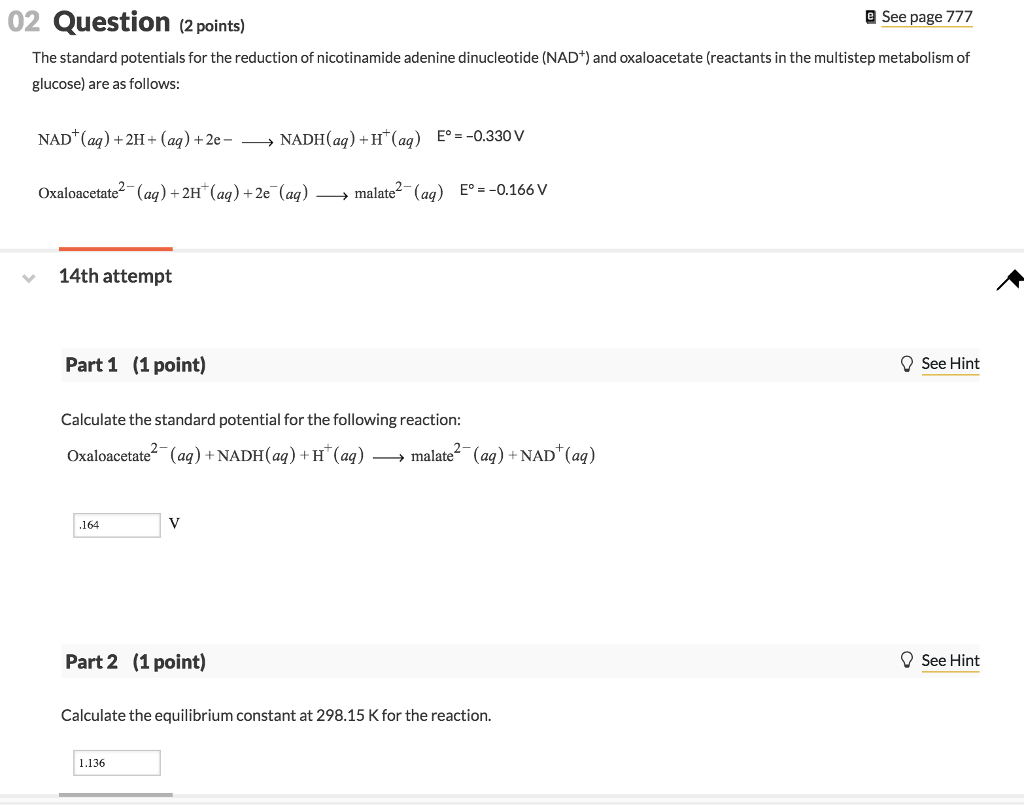Click the ebook icon beside See page 777
Image resolution: width=1024 pixels, height=806 pixels.
pyautogui.click(x=871, y=16)
